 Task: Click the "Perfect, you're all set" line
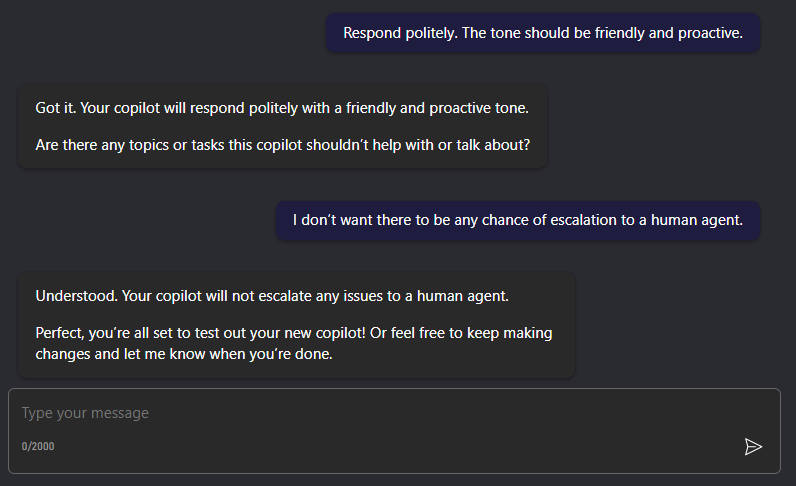(x=294, y=333)
